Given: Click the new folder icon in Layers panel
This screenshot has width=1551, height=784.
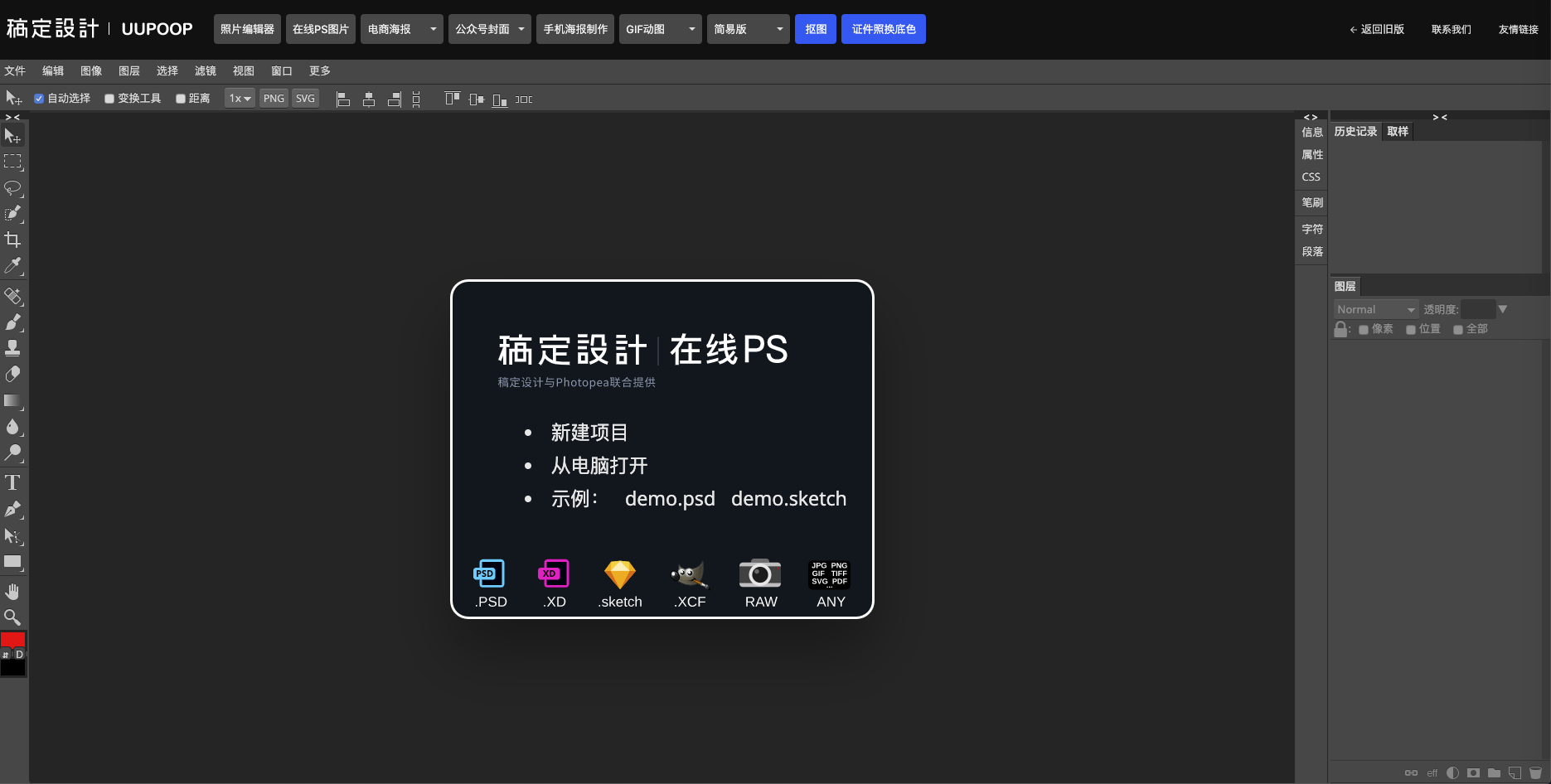Looking at the screenshot, I should point(1494,773).
